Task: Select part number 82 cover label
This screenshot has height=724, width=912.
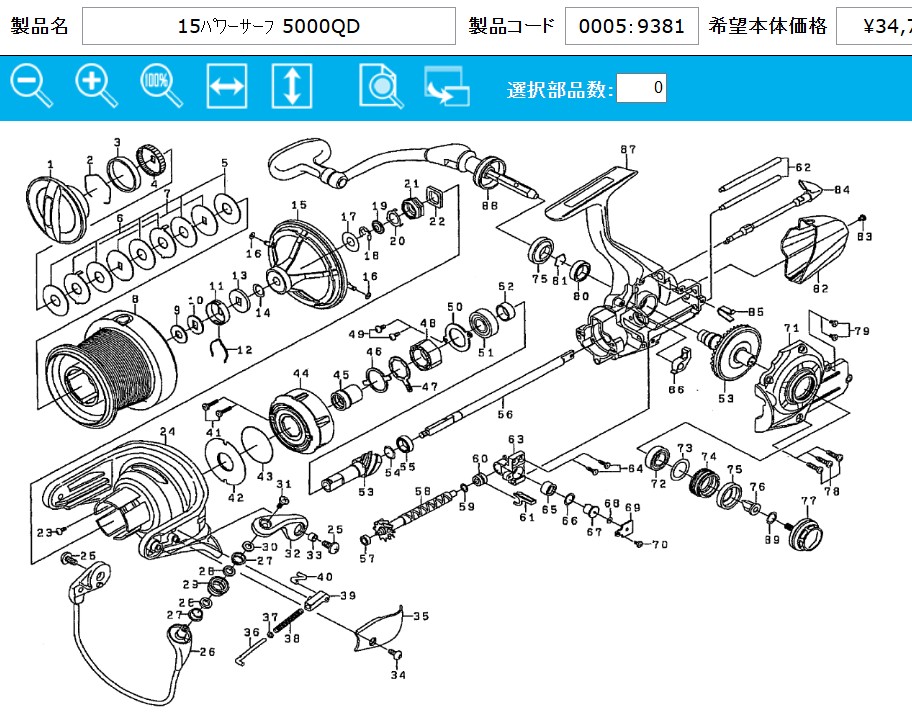Action: (x=821, y=288)
